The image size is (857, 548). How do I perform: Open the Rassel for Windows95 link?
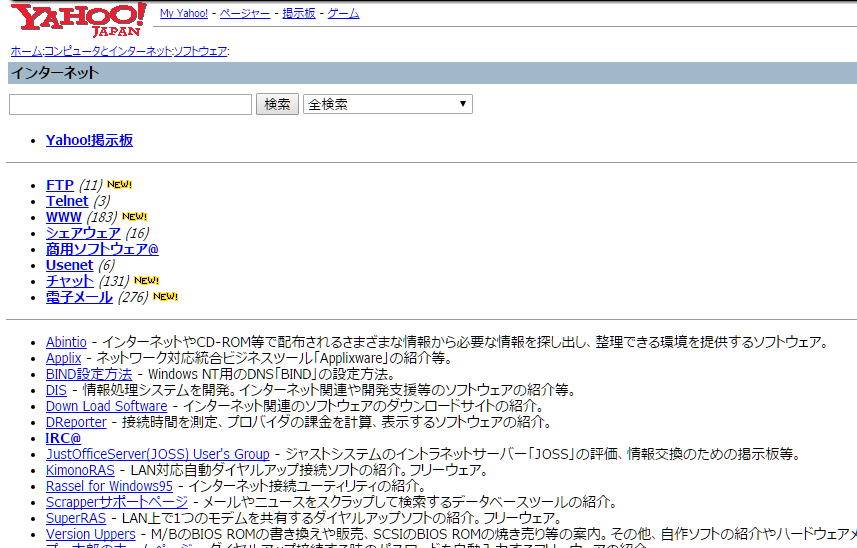point(109,486)
